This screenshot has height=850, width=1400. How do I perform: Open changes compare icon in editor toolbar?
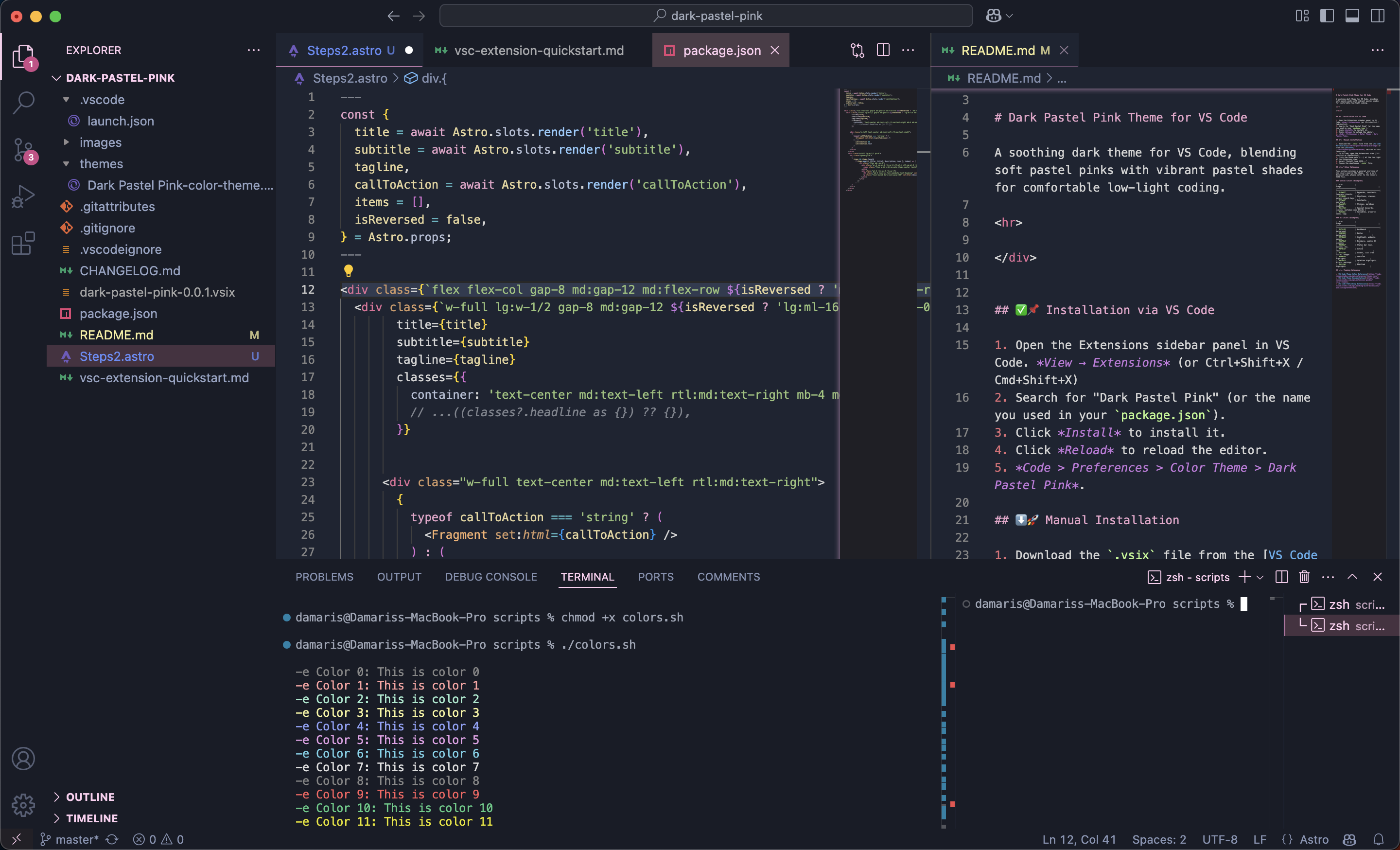click(x=857, y=50)
